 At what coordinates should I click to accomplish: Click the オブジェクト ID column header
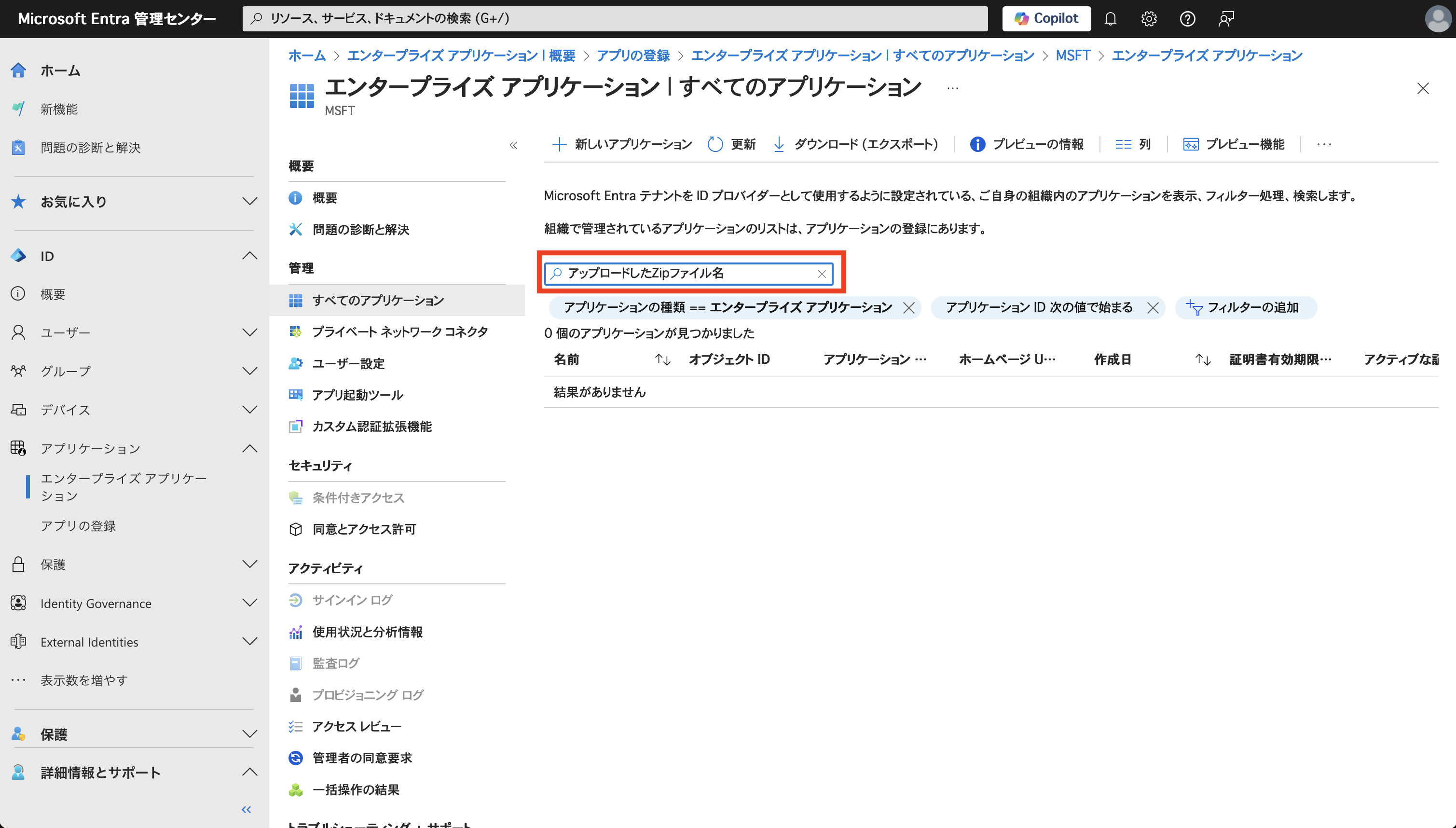[x=729, y=359]
